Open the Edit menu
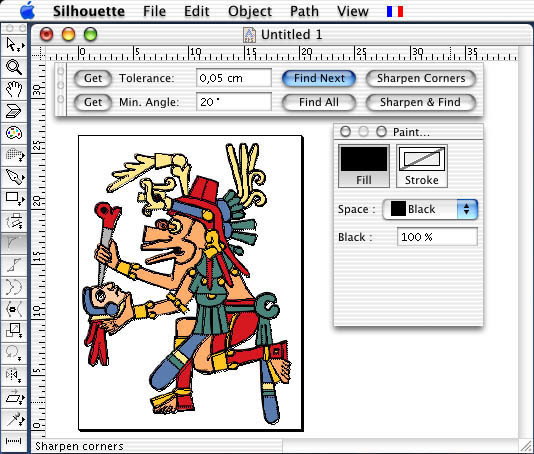 point(197,11)
